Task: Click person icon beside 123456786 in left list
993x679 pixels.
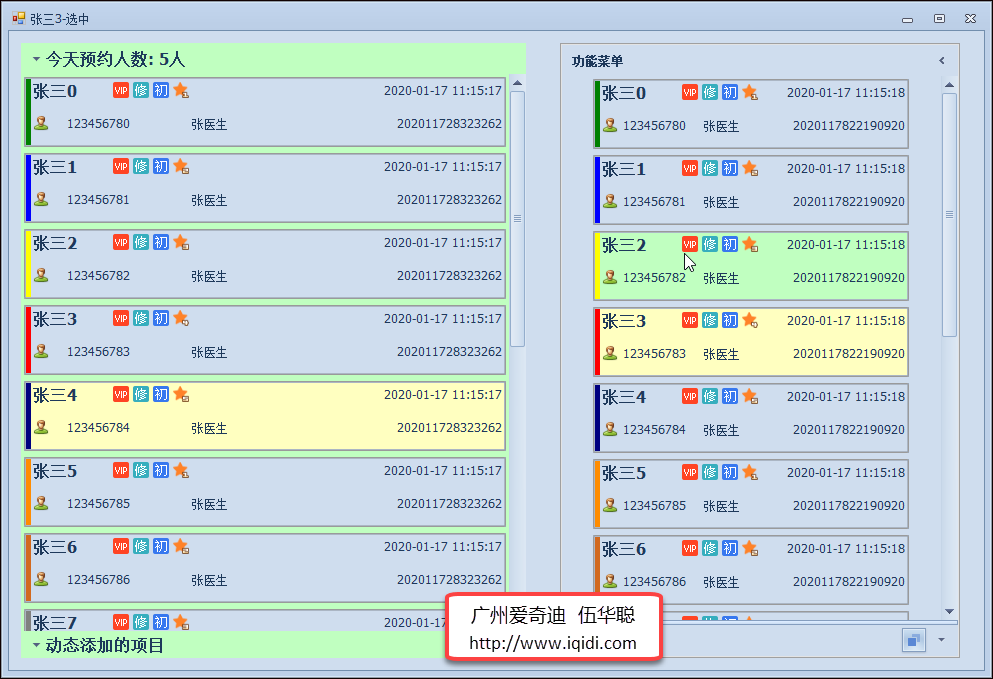Action: 41,580
